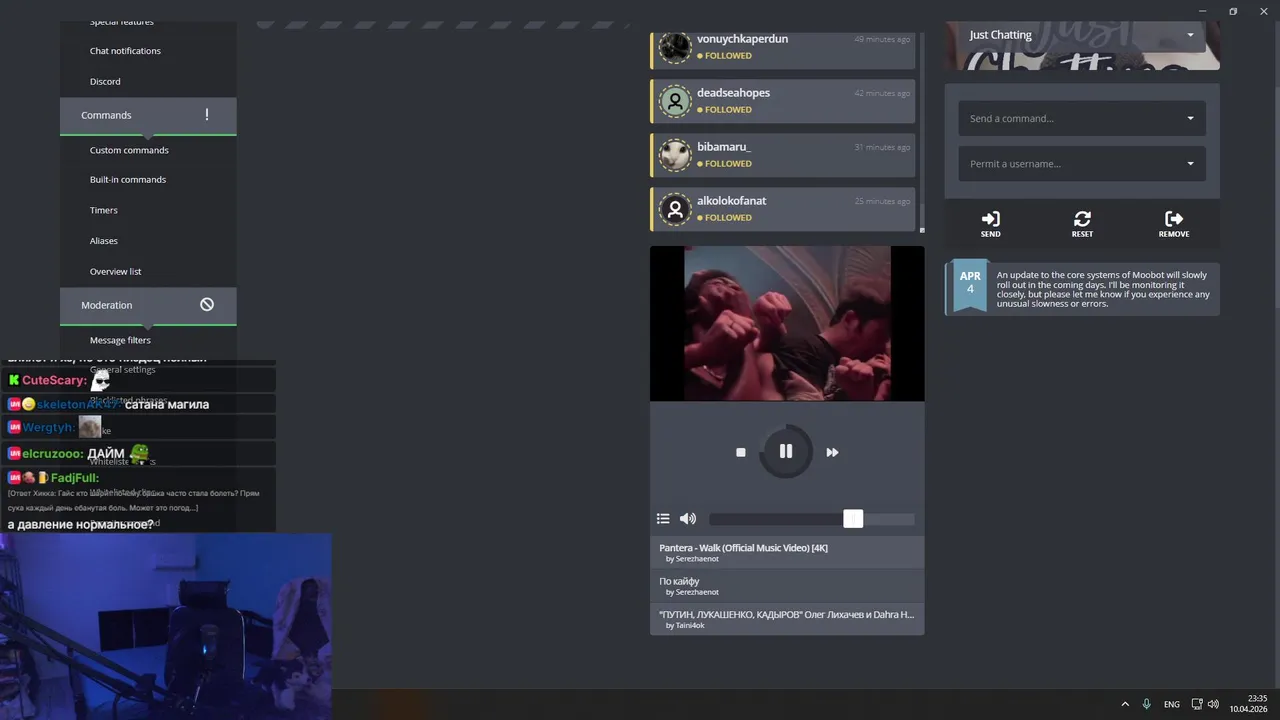Switch the ENG input language
This screenshot has width=1280, height=720.
click(1172, 704)
